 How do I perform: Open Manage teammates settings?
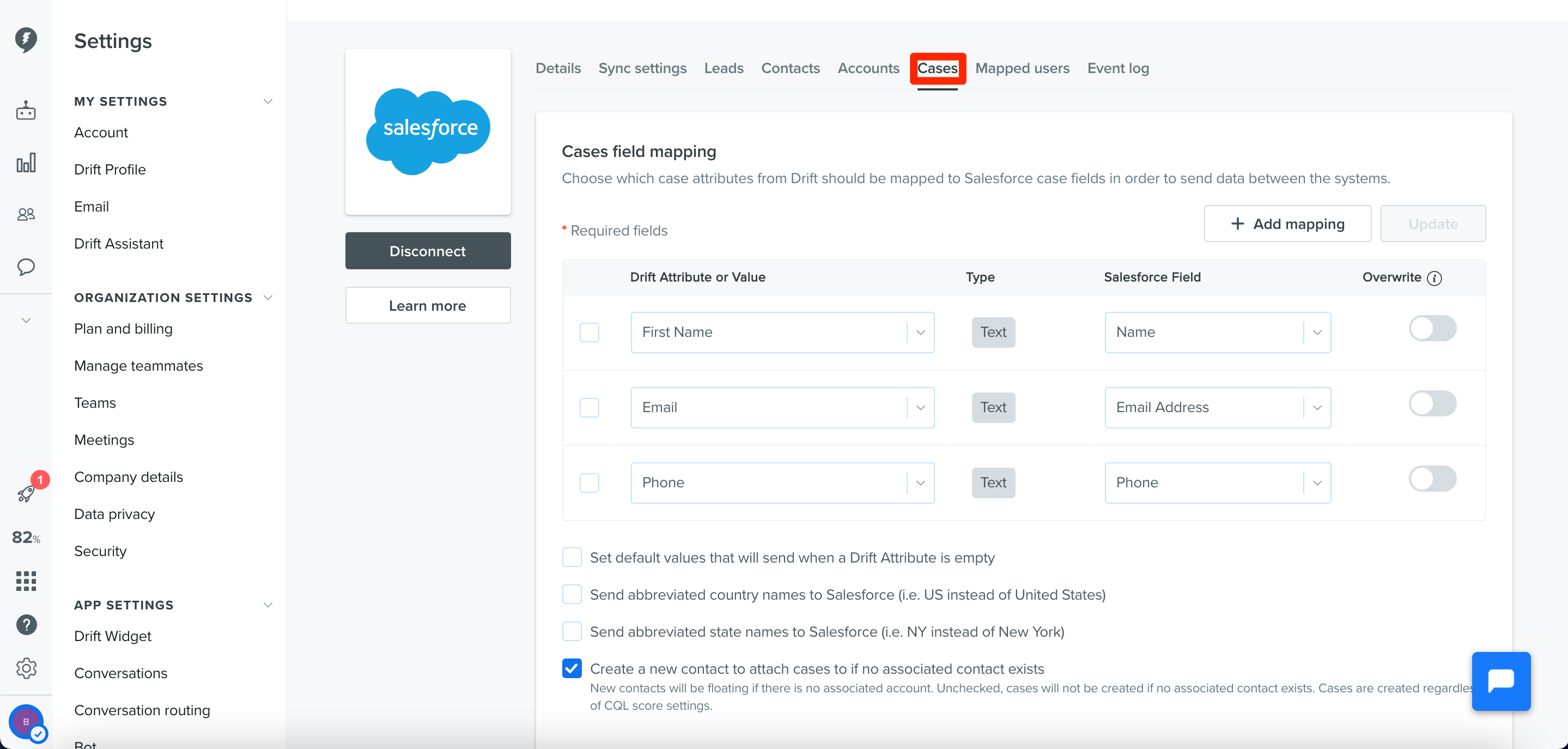(x=138, y=366)
